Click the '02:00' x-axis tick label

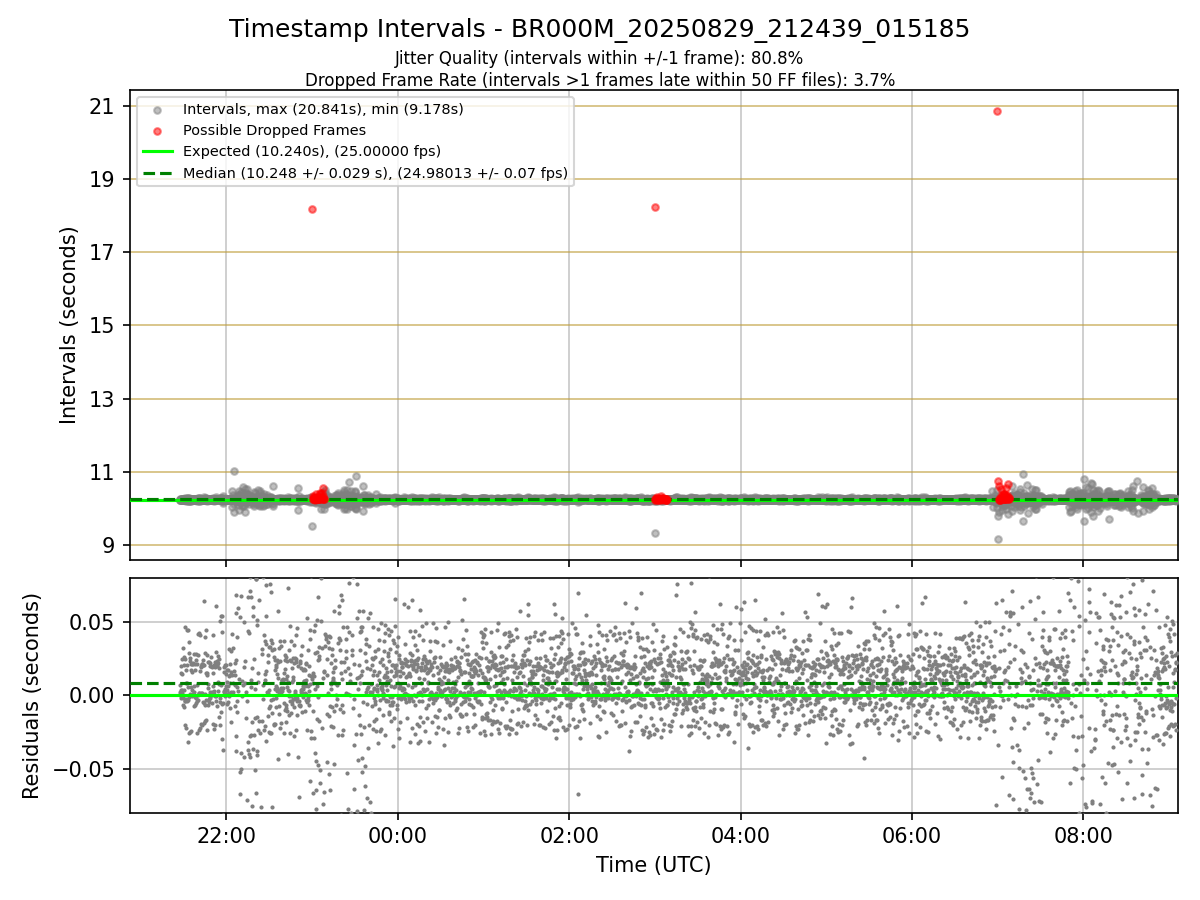pyautogui.click(x=569, y=834)
